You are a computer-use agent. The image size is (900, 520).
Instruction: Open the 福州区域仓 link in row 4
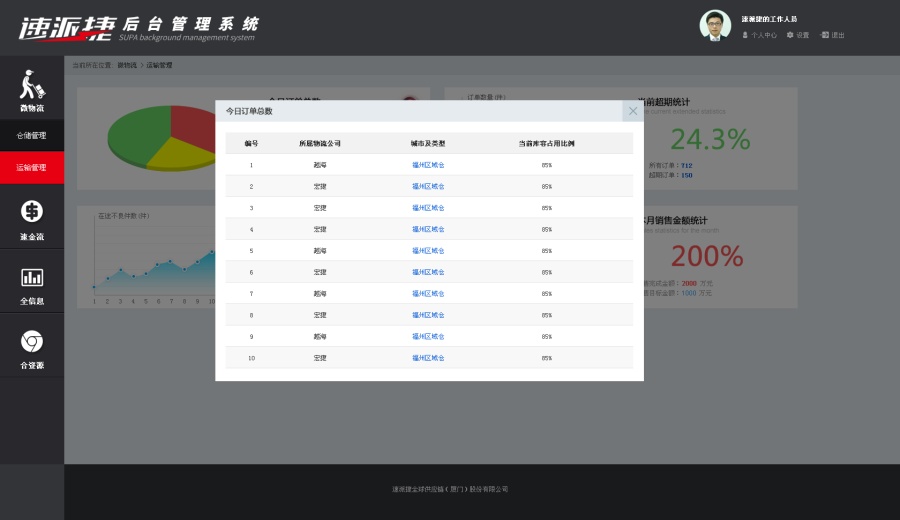(x=428, y=230)
